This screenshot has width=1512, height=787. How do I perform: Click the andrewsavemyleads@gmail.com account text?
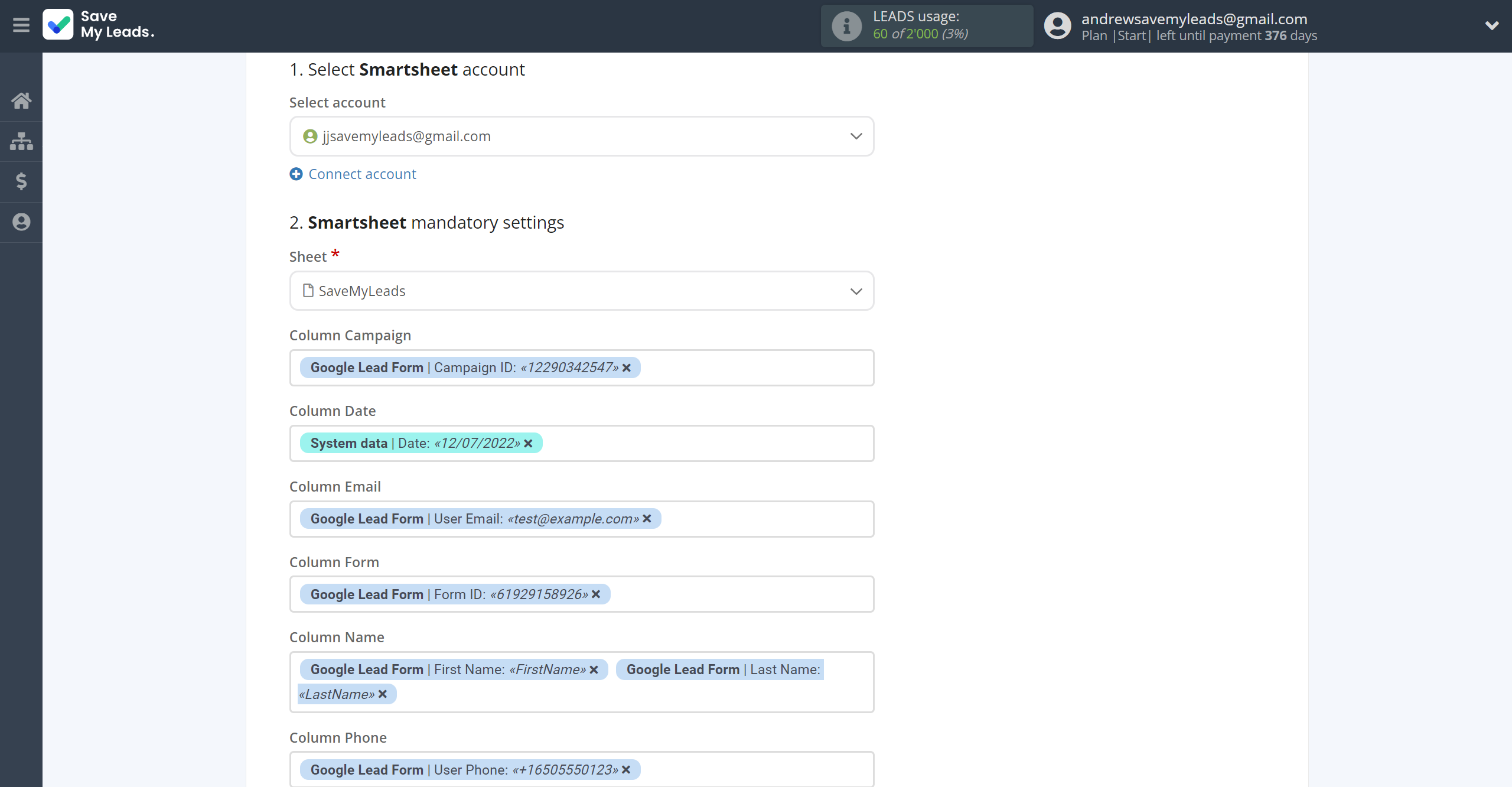tap(1194, 19)
